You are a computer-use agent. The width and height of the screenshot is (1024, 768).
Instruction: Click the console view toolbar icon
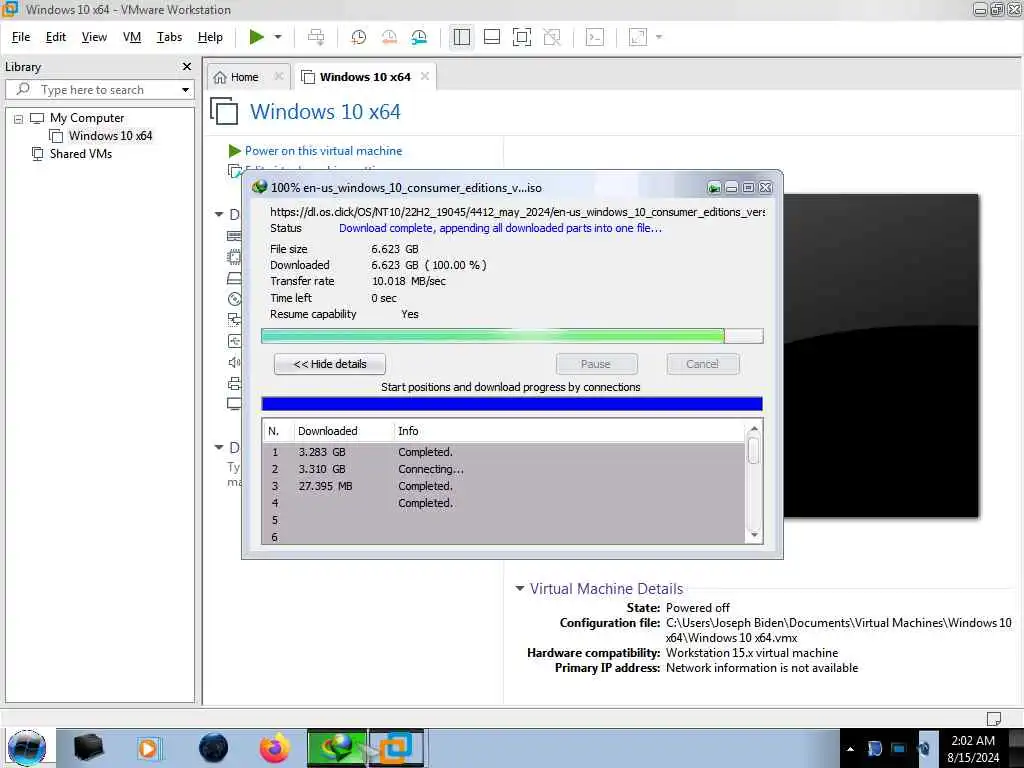[x=594, y=37]
